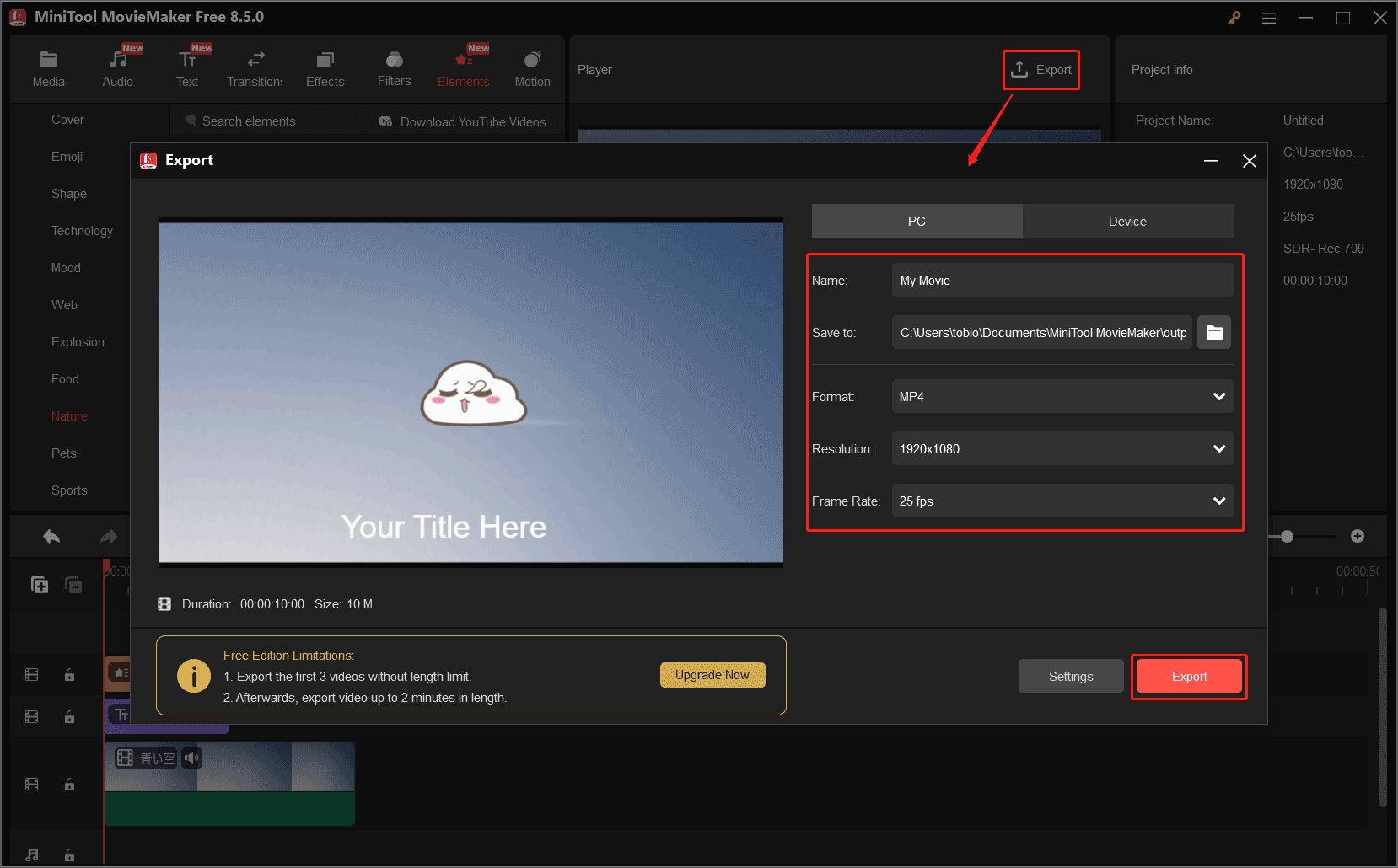Click the Upgrade Now button

pyautogui.click(x=712, y=674)
